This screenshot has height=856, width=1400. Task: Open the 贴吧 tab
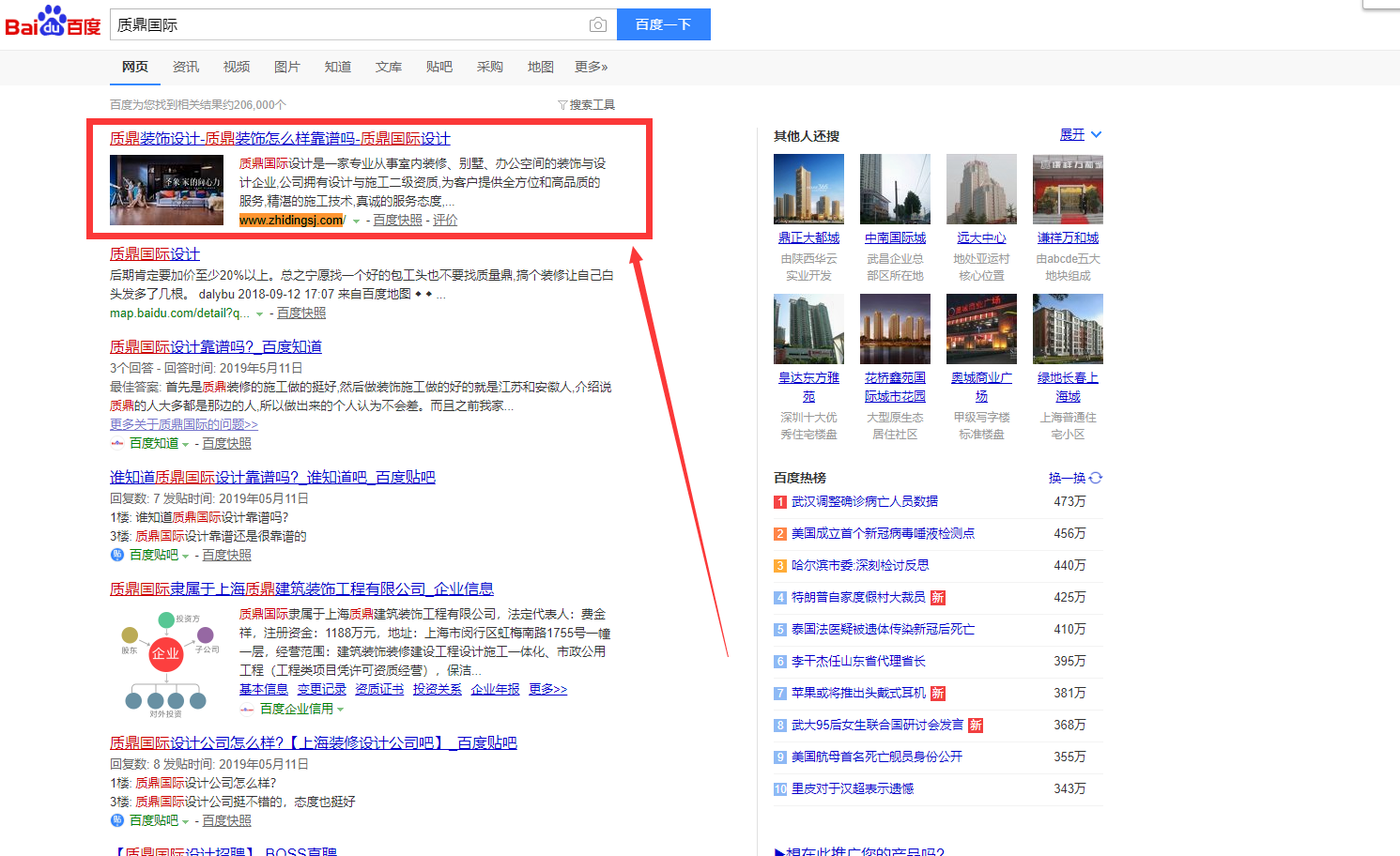pyautogui.click(x=439, y=67)
